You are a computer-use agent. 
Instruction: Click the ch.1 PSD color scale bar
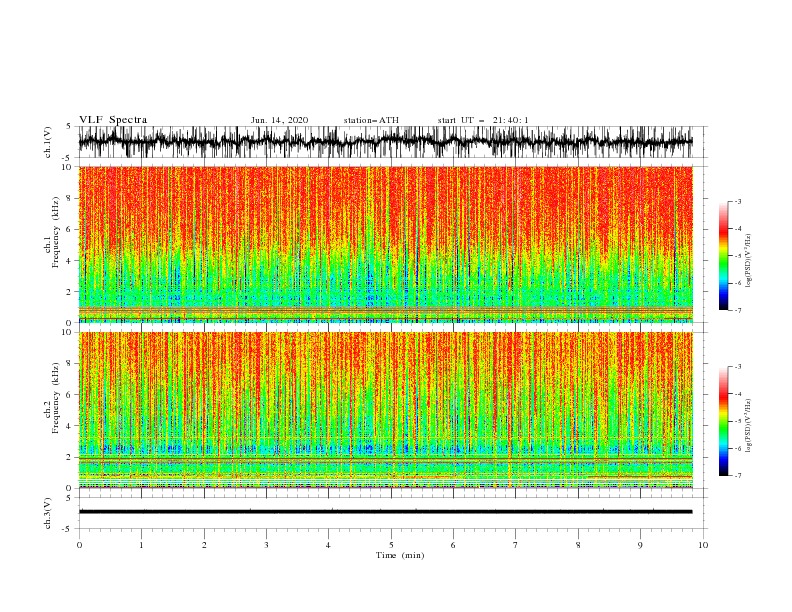(723, 256)
